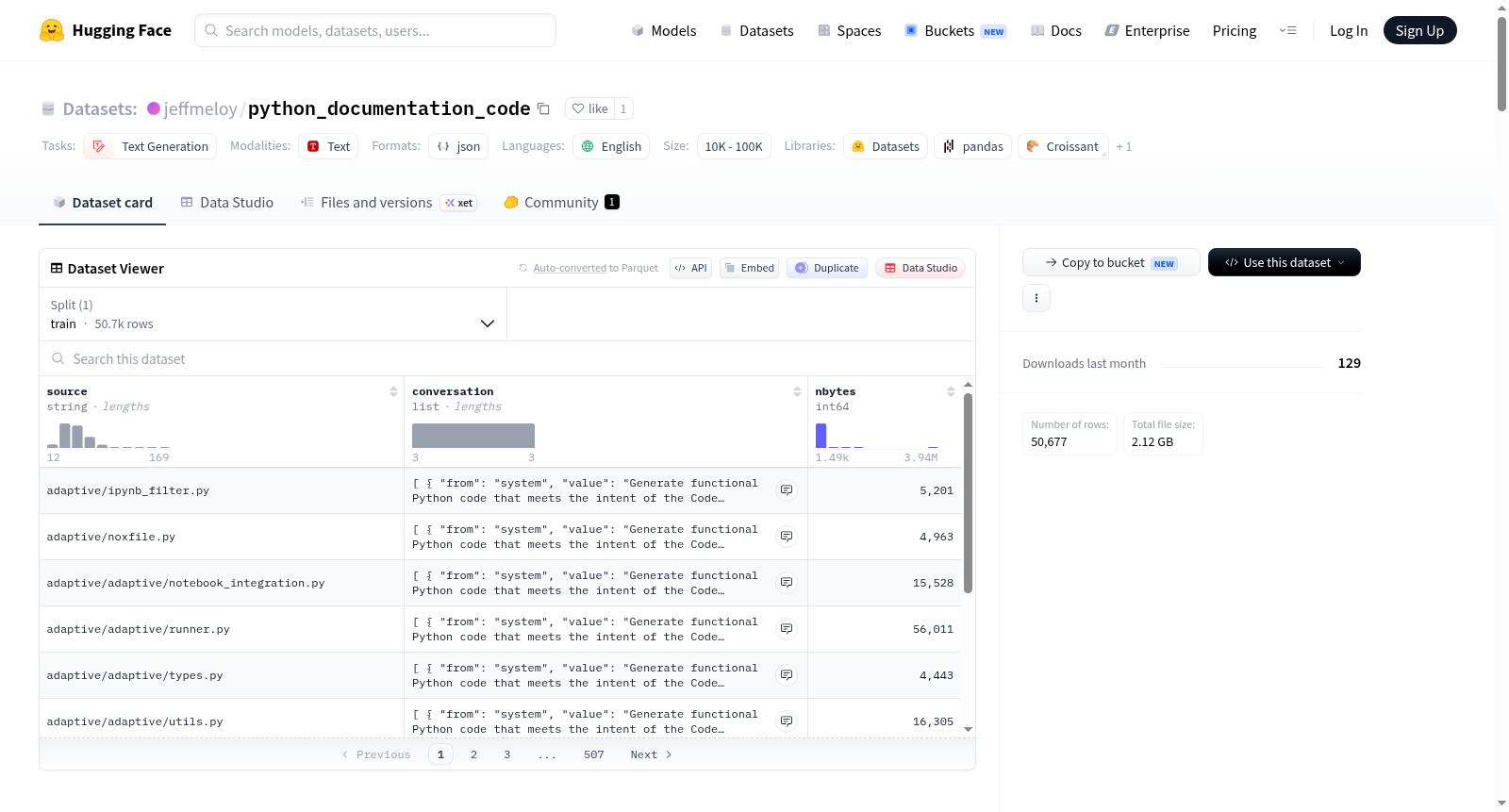
Task: Click the Duplicate button
Action: [827, 268]
